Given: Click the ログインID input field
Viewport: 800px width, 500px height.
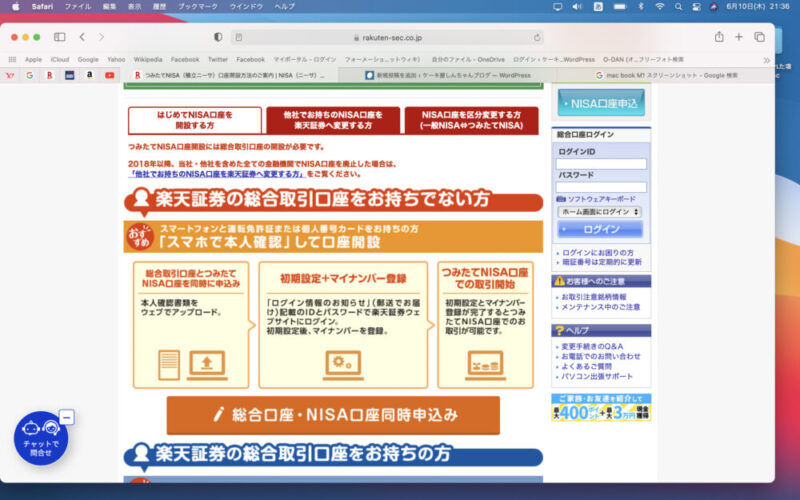Looking at the screenshot, I should 601,164.
